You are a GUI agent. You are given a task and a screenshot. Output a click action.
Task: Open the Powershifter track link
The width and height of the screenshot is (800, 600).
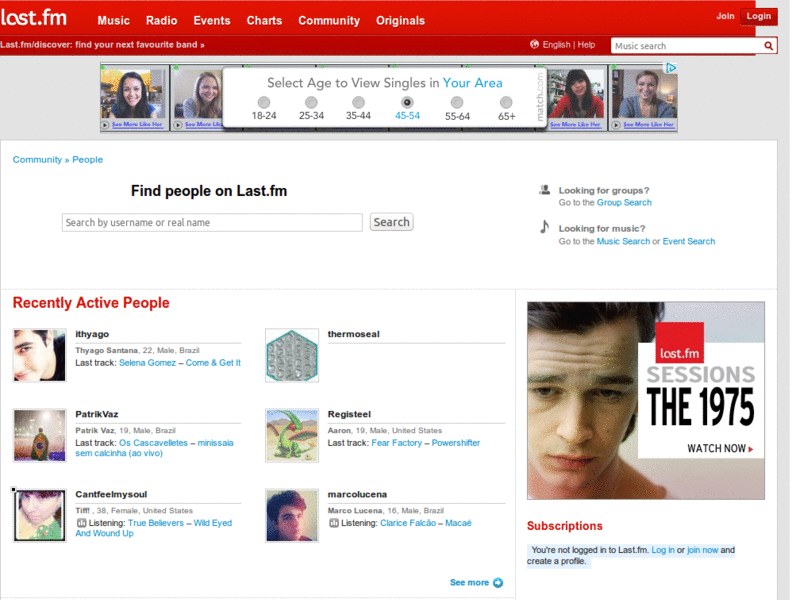point(456,443)
